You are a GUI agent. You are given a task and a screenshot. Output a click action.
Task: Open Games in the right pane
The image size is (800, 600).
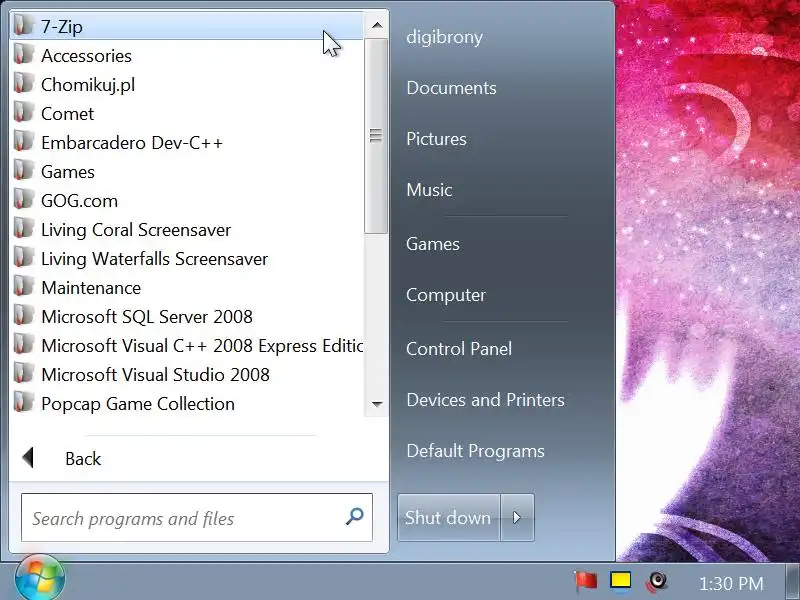pyautogui.click(x=433, y=244)
